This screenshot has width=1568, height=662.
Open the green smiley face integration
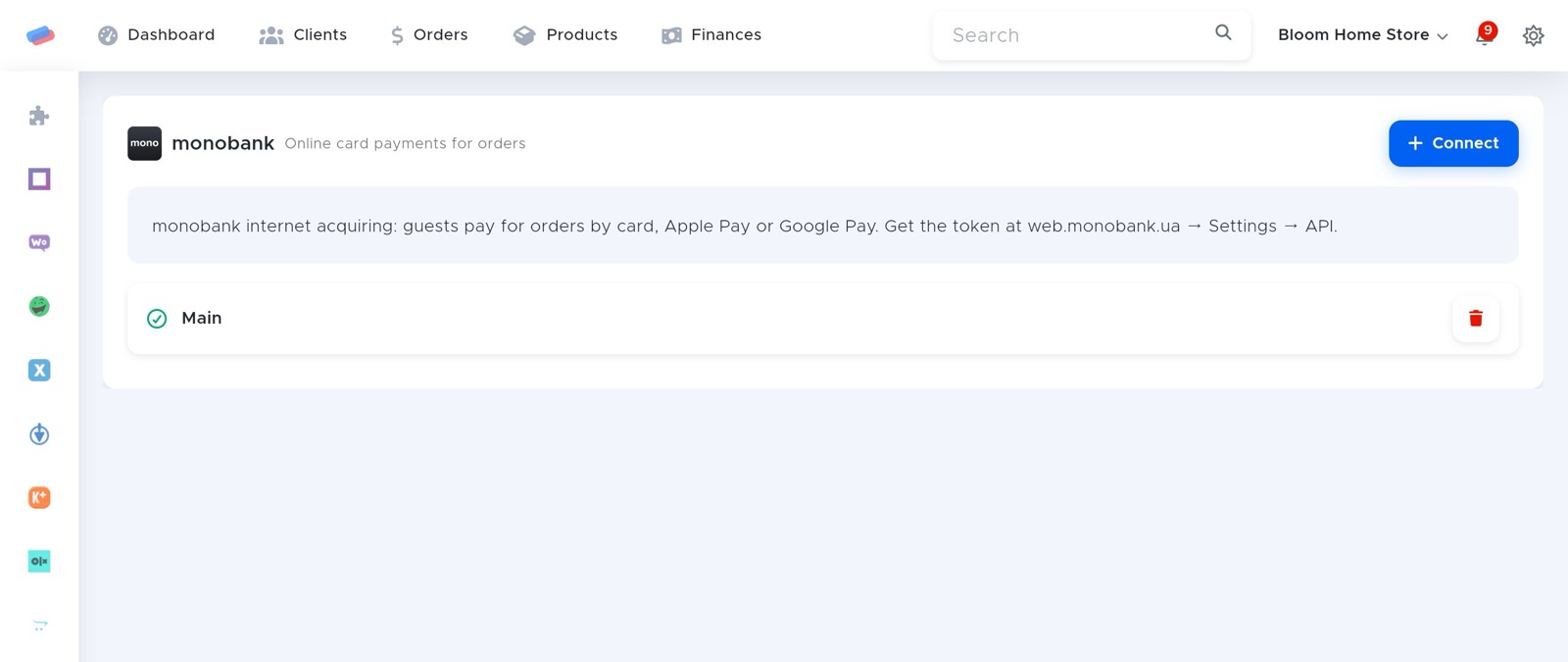(39, 306)
